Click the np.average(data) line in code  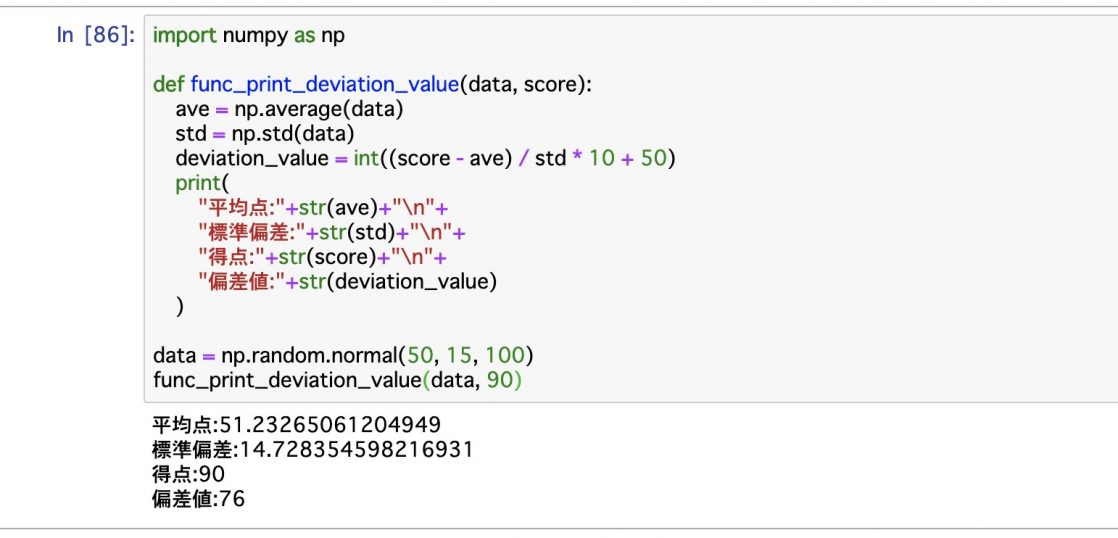289,110
